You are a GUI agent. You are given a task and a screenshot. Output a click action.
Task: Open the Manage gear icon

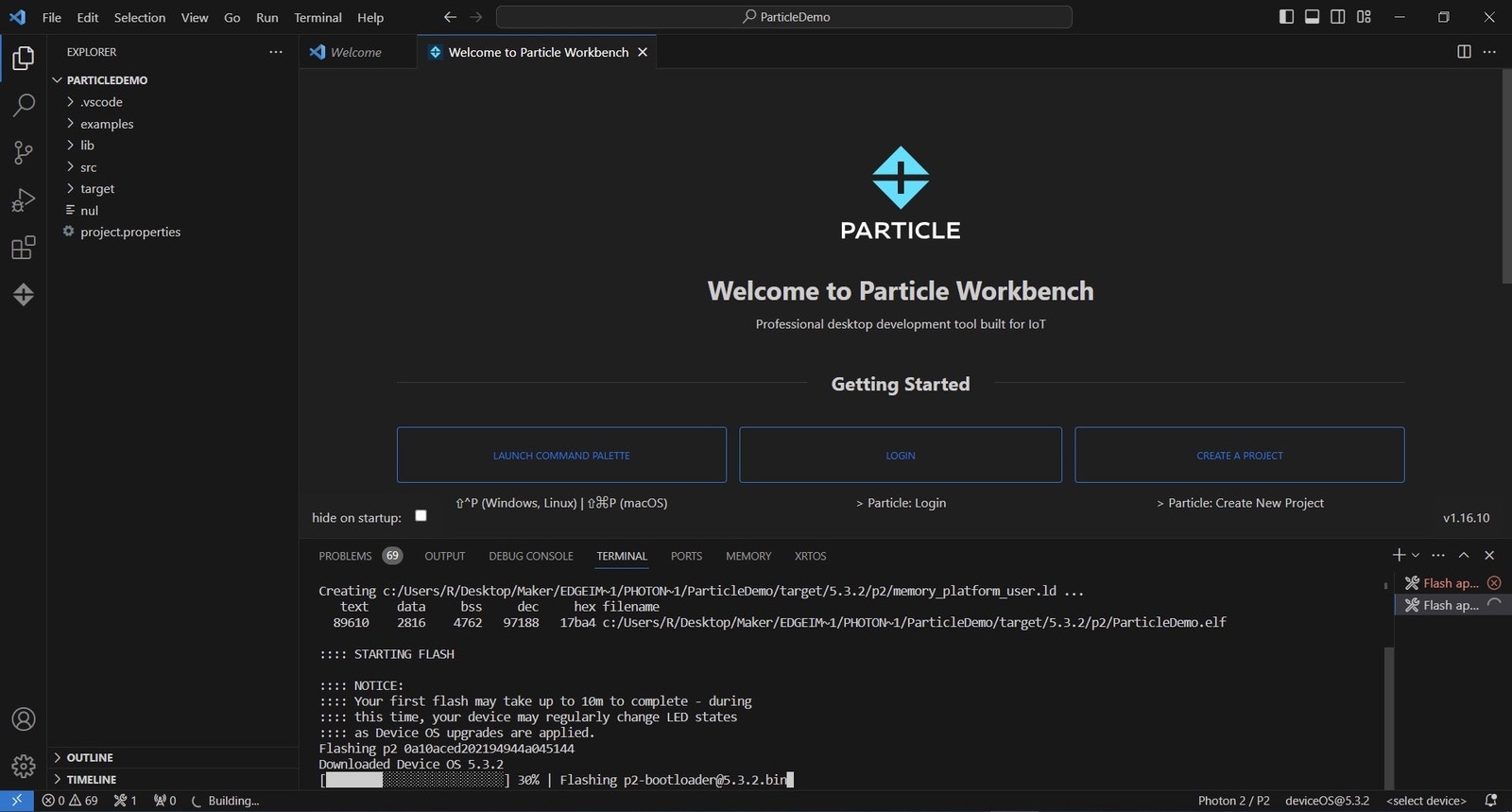(24, 766)
